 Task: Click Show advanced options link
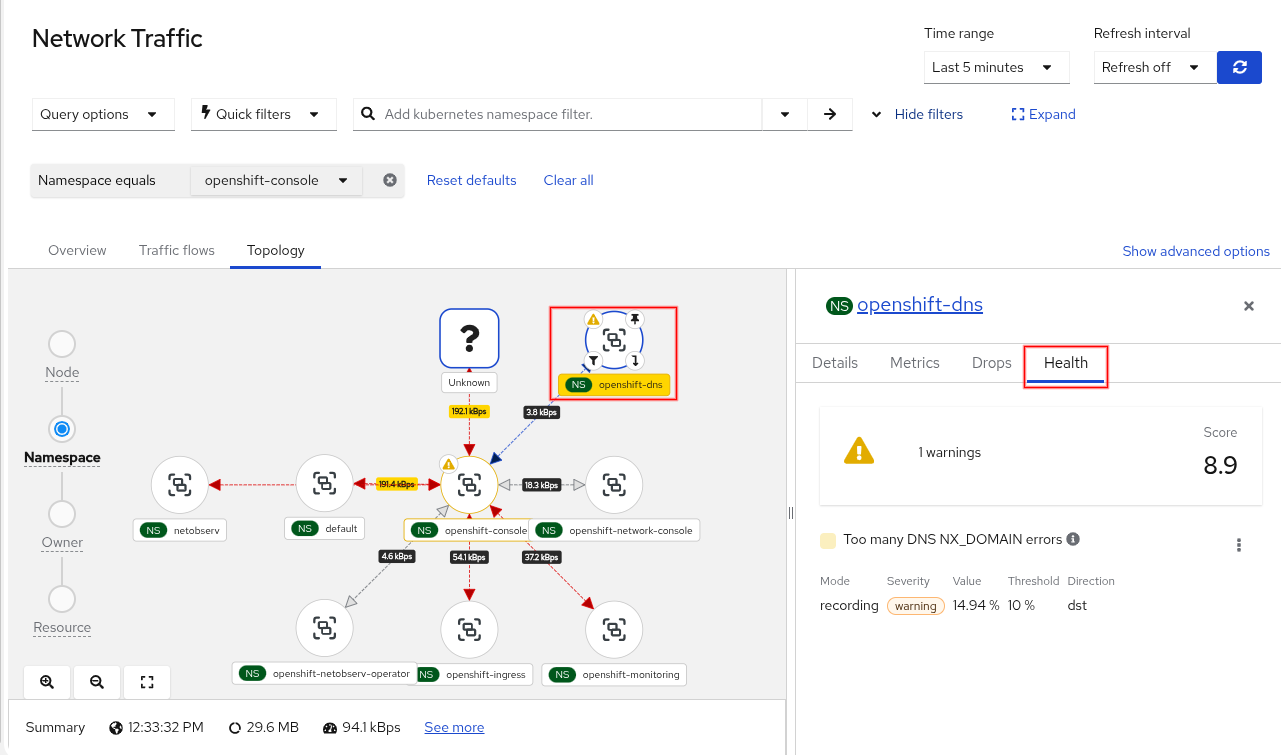point(1195,251)
